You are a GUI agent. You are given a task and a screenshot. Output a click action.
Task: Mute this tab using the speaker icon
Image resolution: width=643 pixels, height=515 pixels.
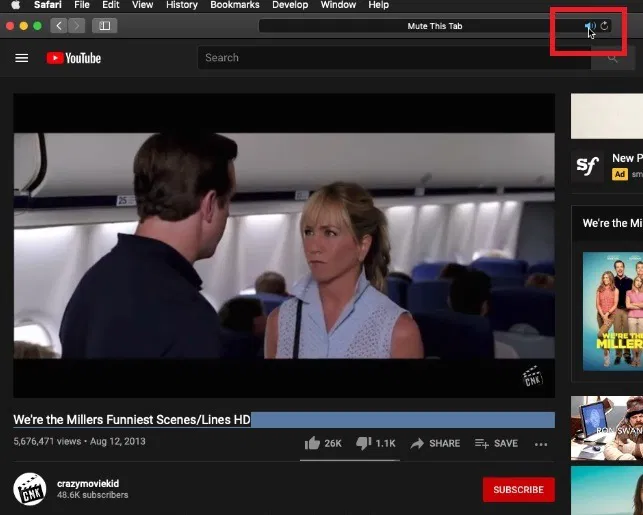[590, 26]
